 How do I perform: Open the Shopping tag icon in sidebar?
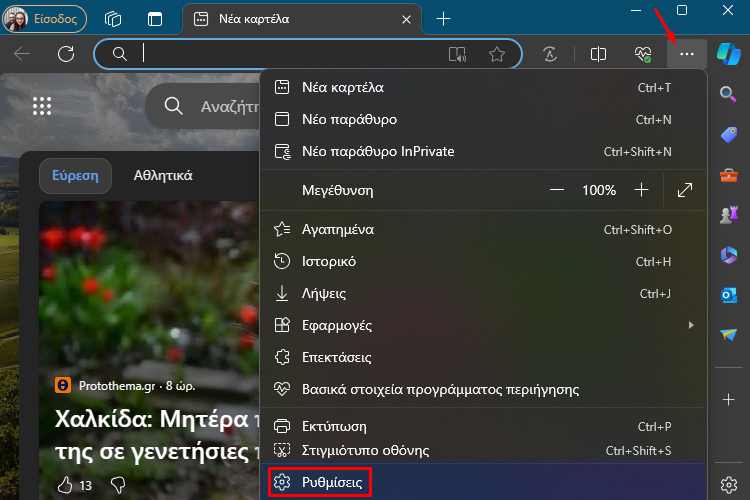click(728, 134)
